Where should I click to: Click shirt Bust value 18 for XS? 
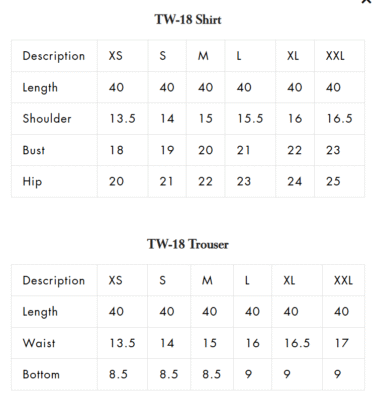pyautogui.click(x=116, y=150)
